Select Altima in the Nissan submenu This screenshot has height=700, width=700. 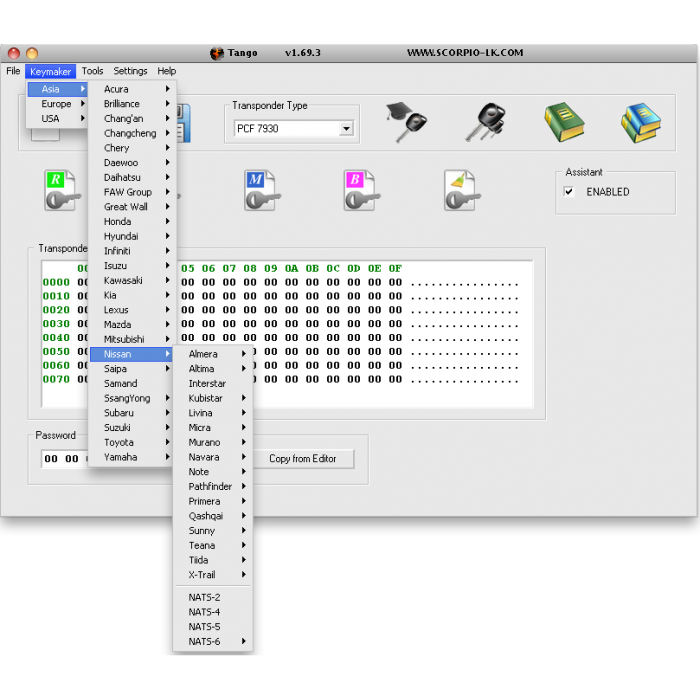(x=213, y=369)
